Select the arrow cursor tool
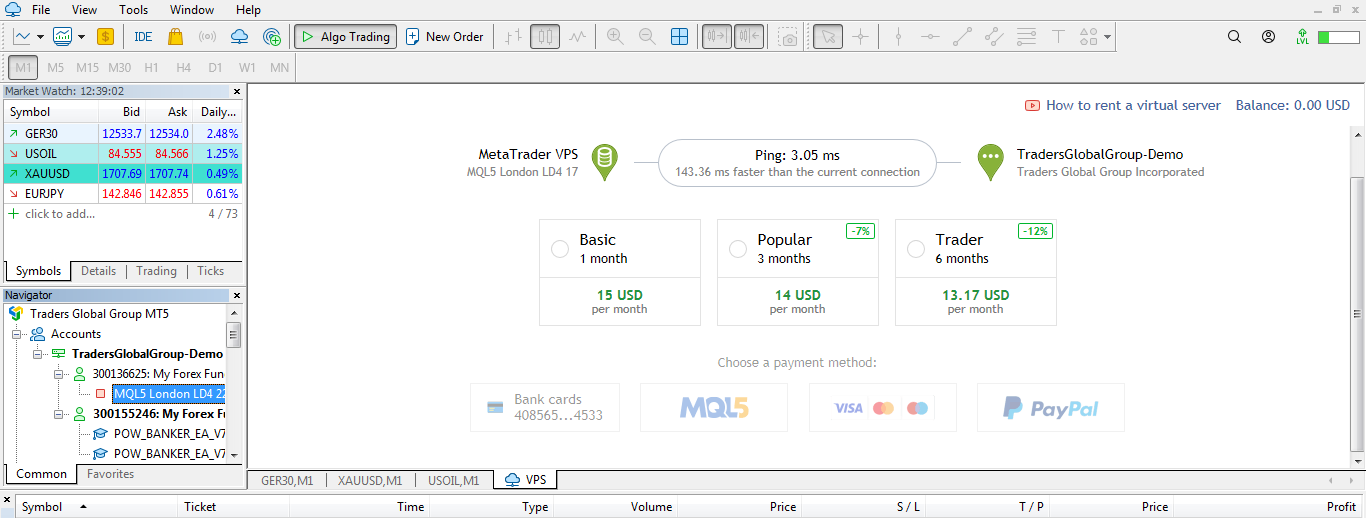The width and height of the screenshot is (1366, 518). coord(828,37)
